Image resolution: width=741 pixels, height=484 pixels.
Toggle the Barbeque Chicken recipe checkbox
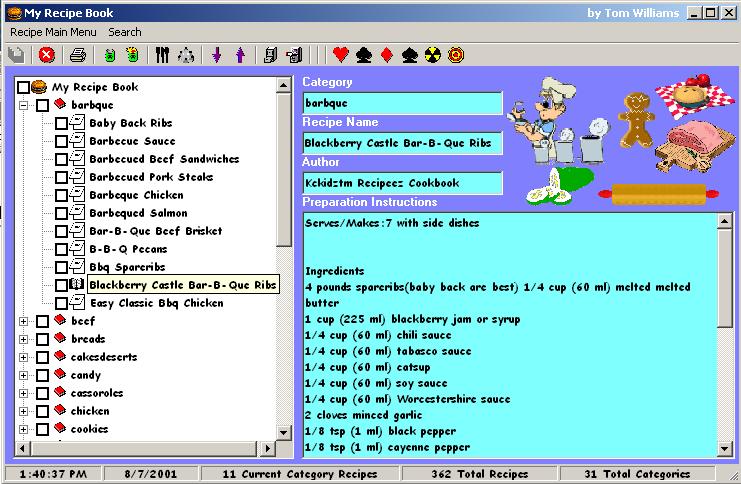coord(62,196)
